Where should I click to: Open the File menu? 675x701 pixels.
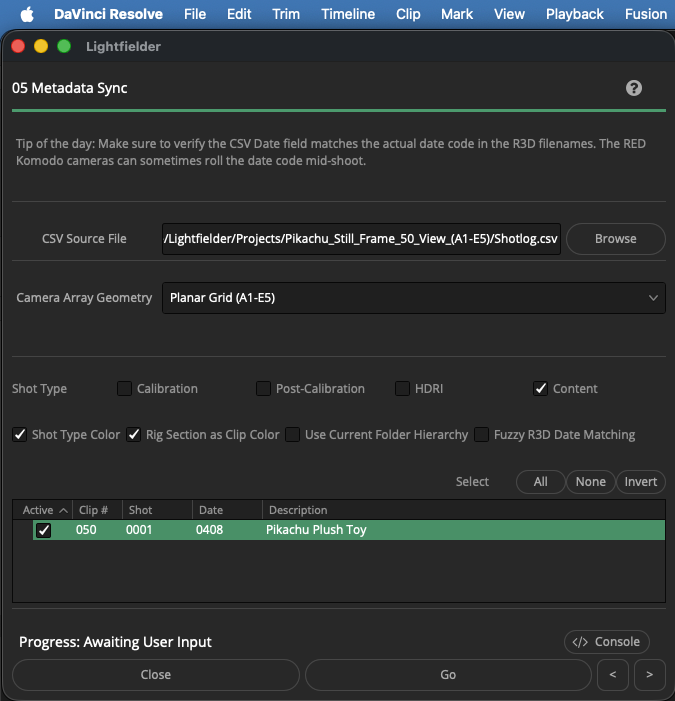(x=195, y=14)
